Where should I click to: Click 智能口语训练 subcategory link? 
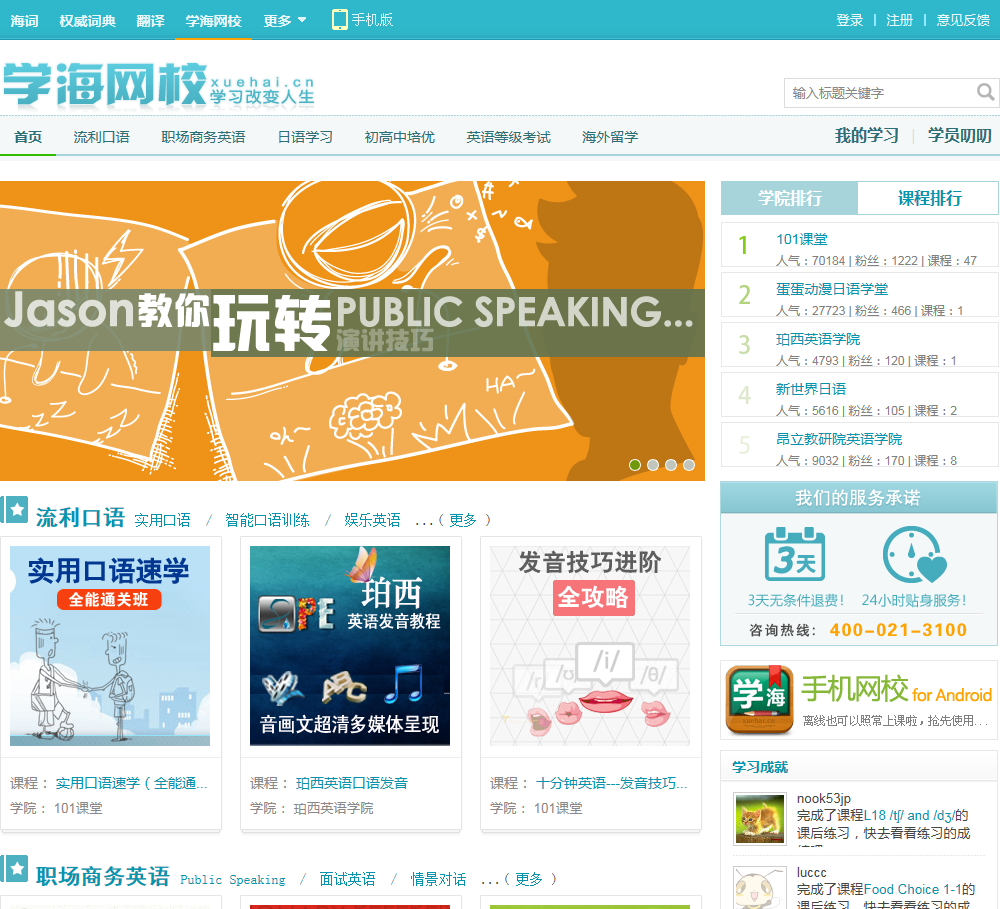267,520
